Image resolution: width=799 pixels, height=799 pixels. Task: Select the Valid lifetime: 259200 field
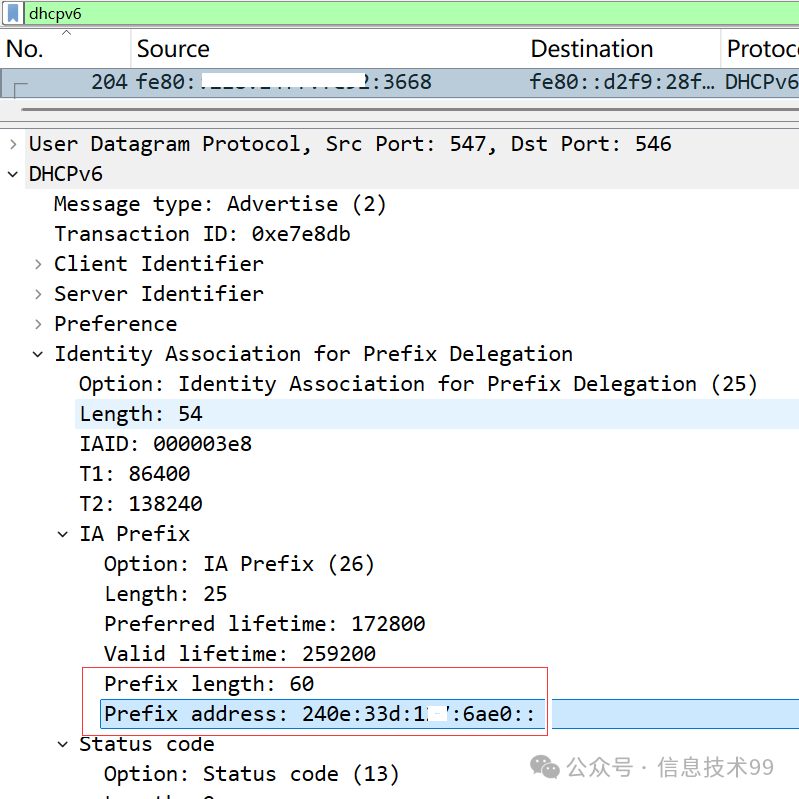[x=239, y=654]
